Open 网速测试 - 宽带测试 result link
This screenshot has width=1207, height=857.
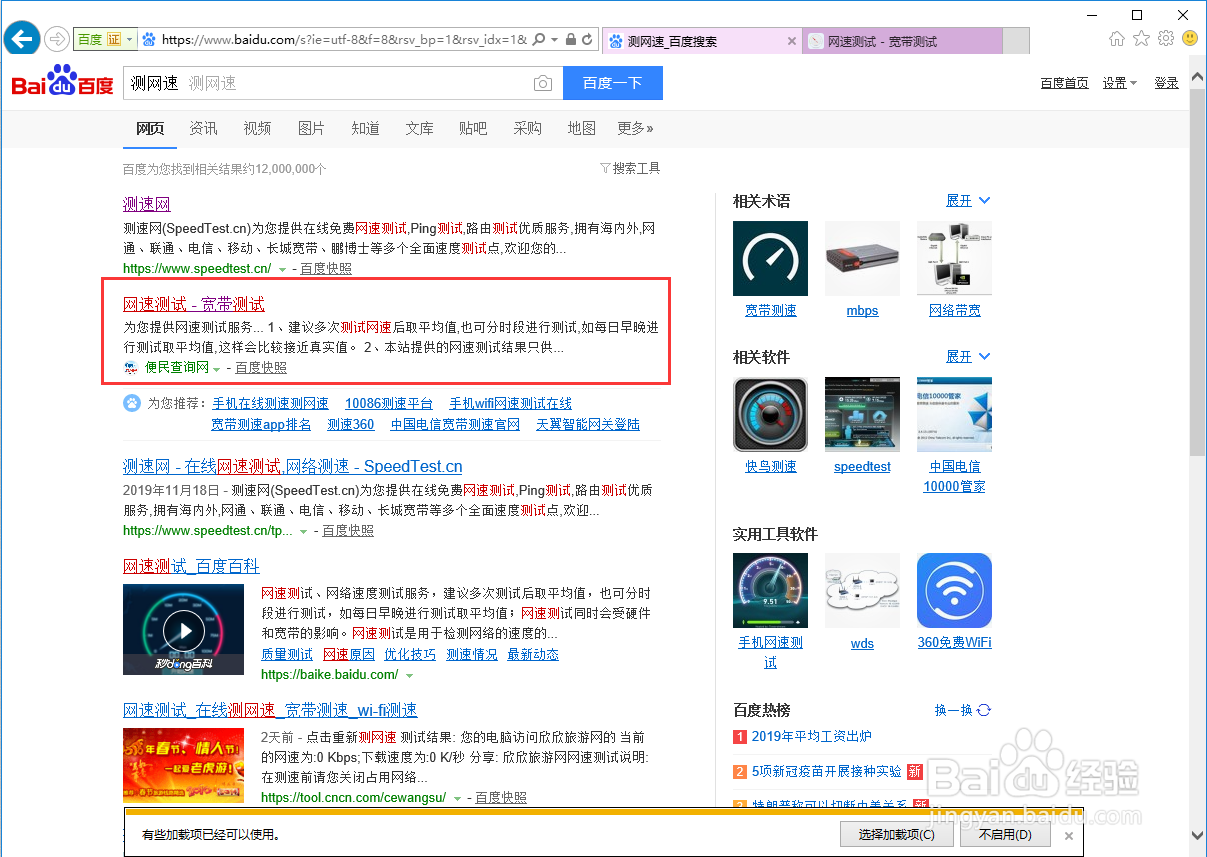(194, 304)
